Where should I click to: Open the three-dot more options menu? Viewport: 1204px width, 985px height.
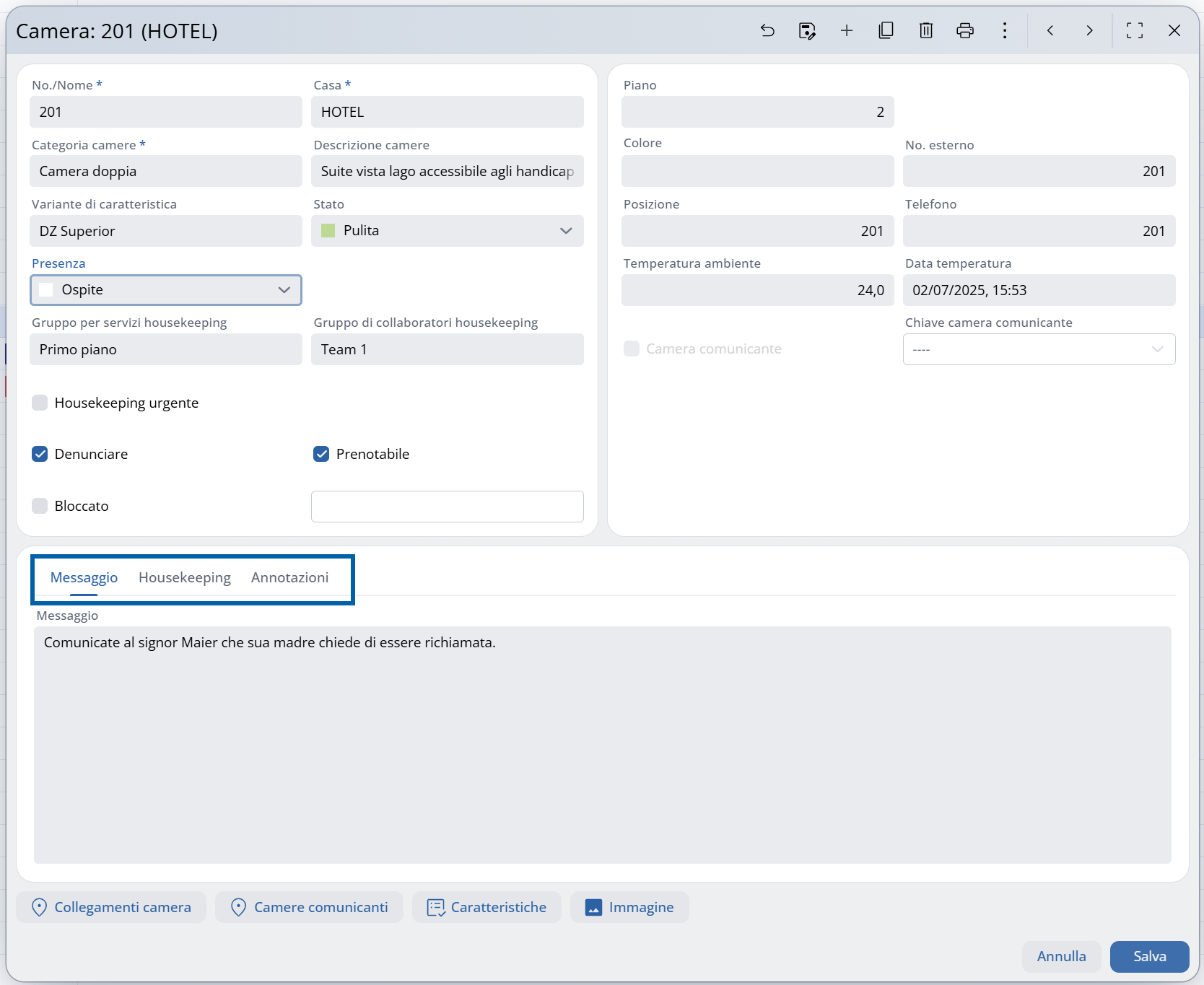1005,30
